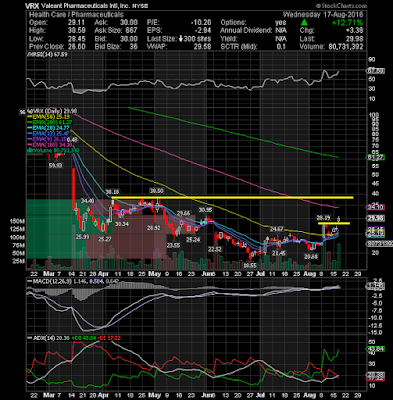
Task: Click the 38.50 price annotation
Action: (156, 190)
